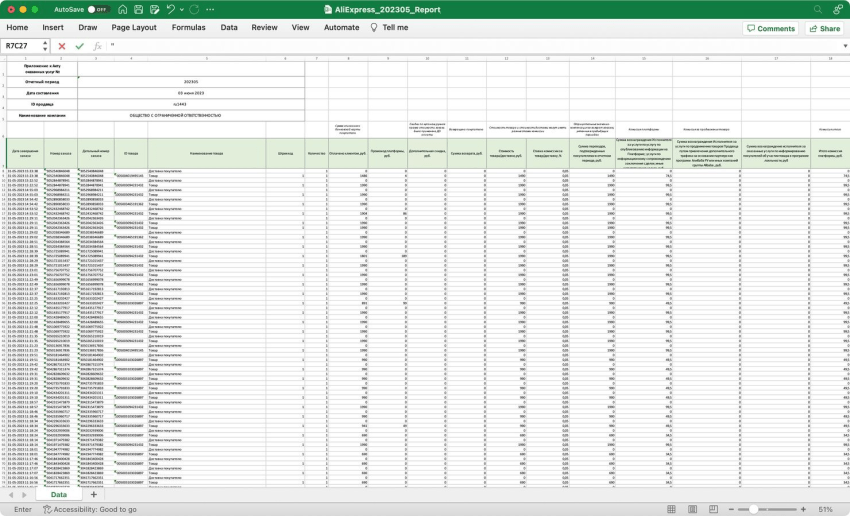The image size is (850, 516).
Task: Switch to the Draw tab
Action: (x=88, y=27)
